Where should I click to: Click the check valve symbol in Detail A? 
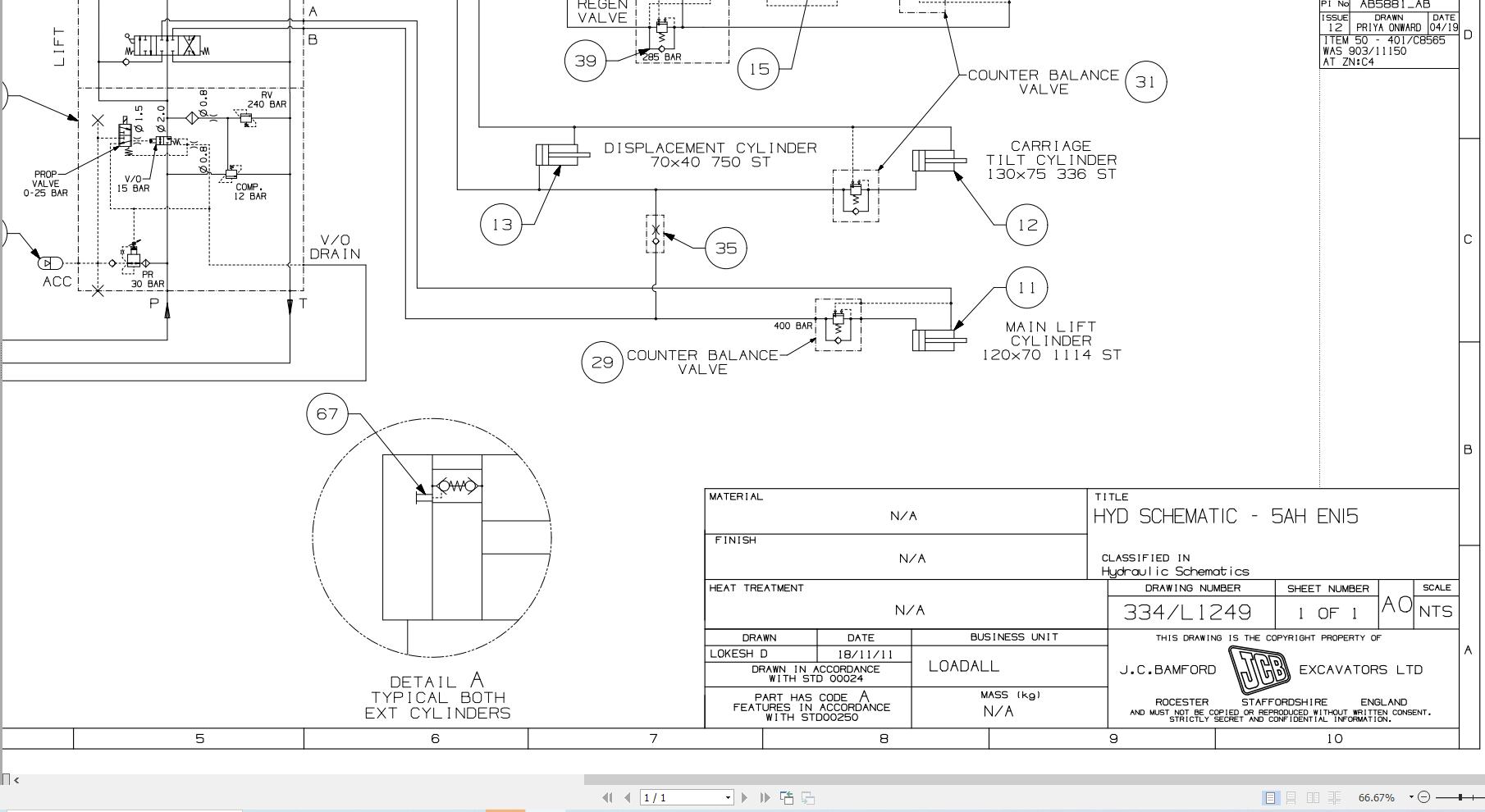pos(456,486)
